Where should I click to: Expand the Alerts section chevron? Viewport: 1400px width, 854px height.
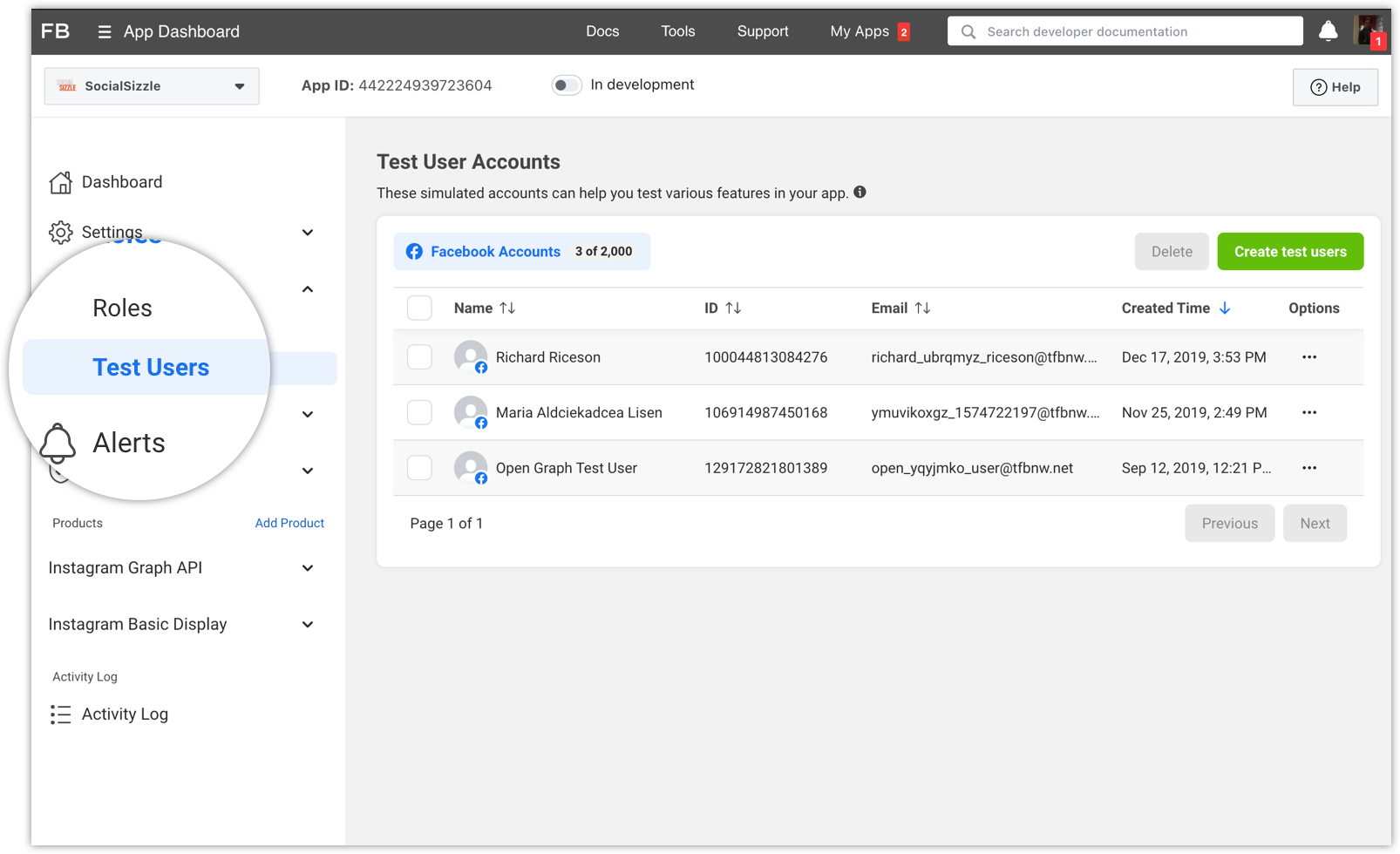308,415
